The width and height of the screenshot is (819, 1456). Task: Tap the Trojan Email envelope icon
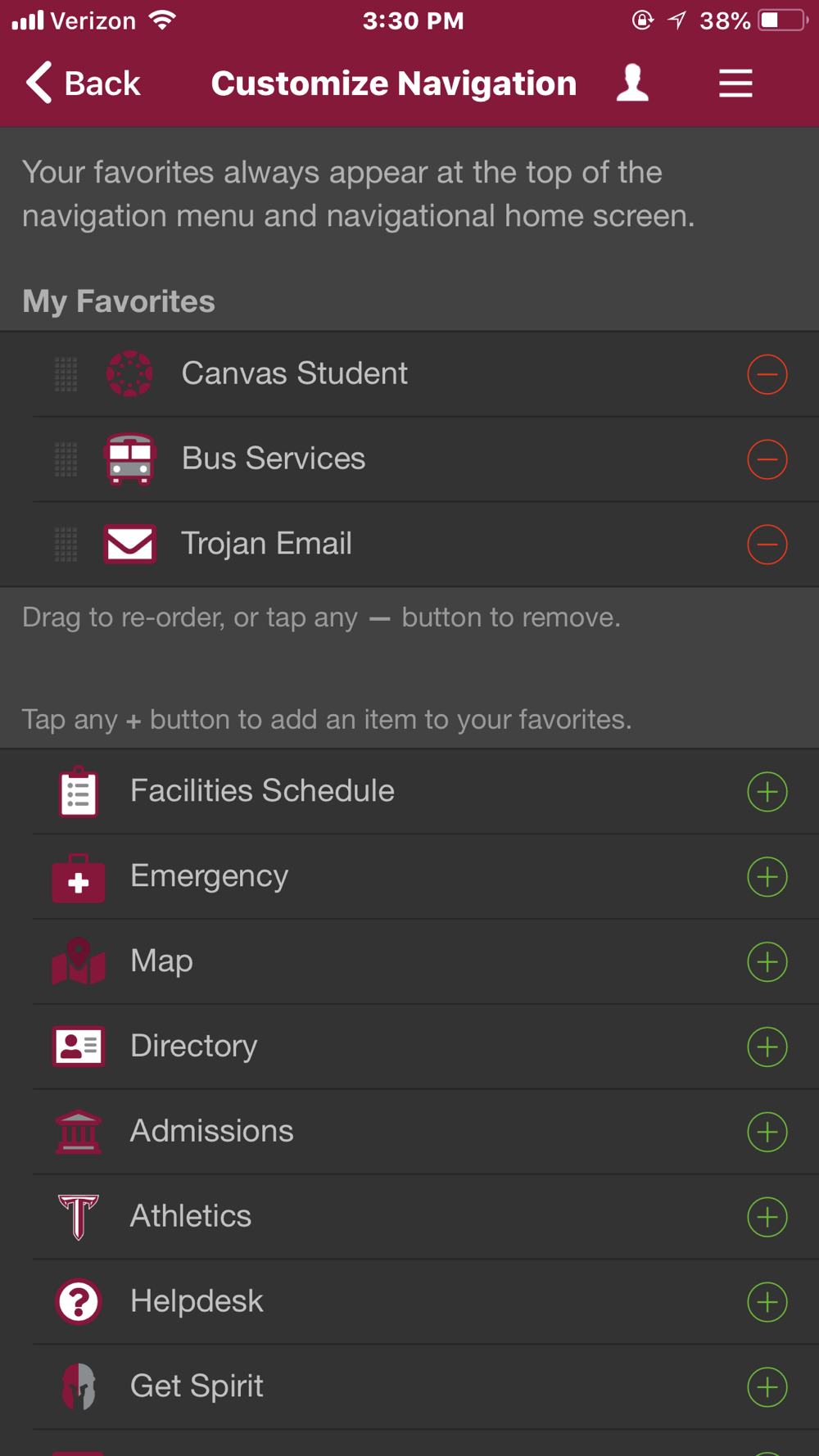click(129, 544)
